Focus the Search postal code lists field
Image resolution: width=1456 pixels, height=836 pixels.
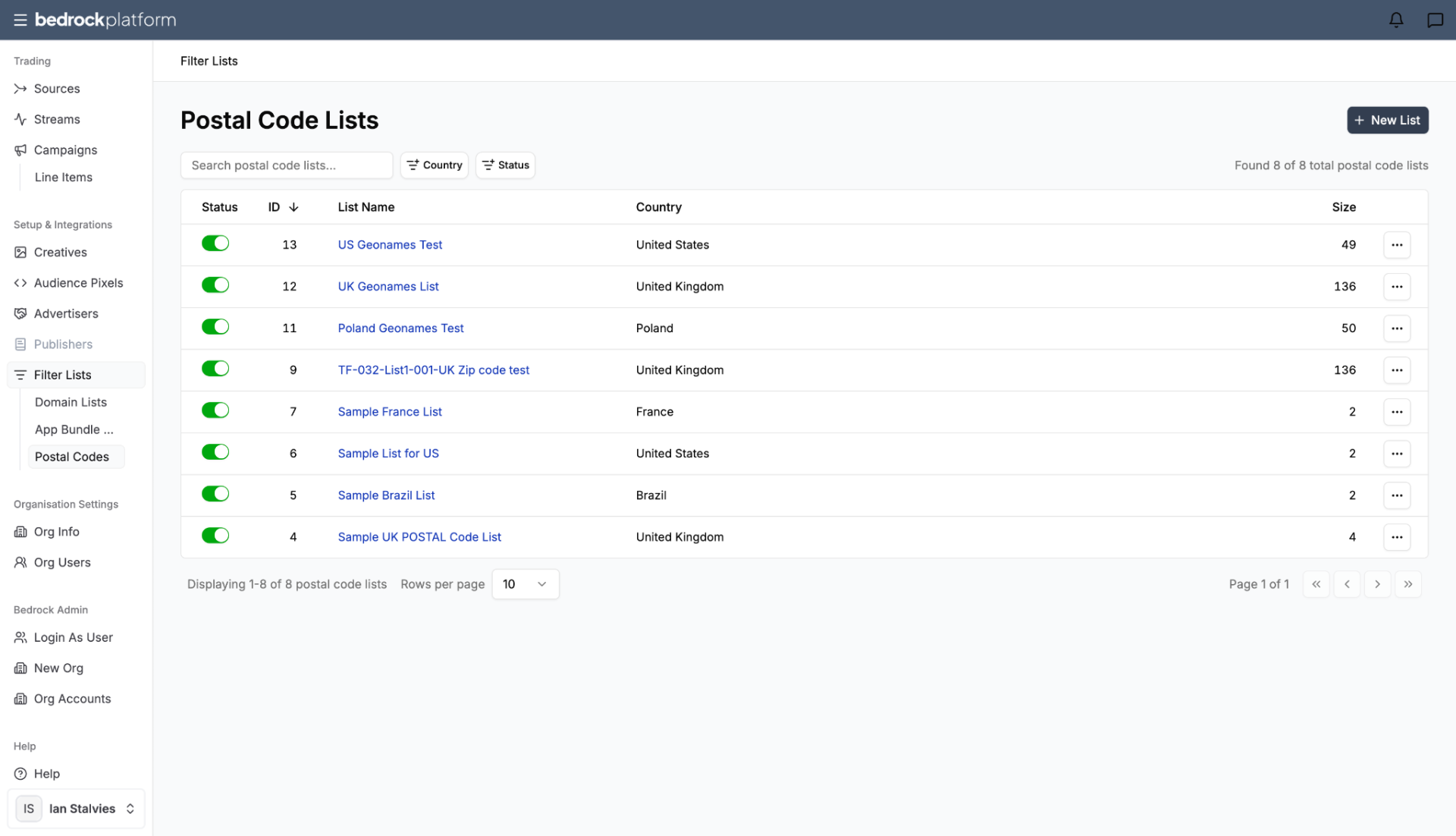pyautogui.click(x=287, y=165)
